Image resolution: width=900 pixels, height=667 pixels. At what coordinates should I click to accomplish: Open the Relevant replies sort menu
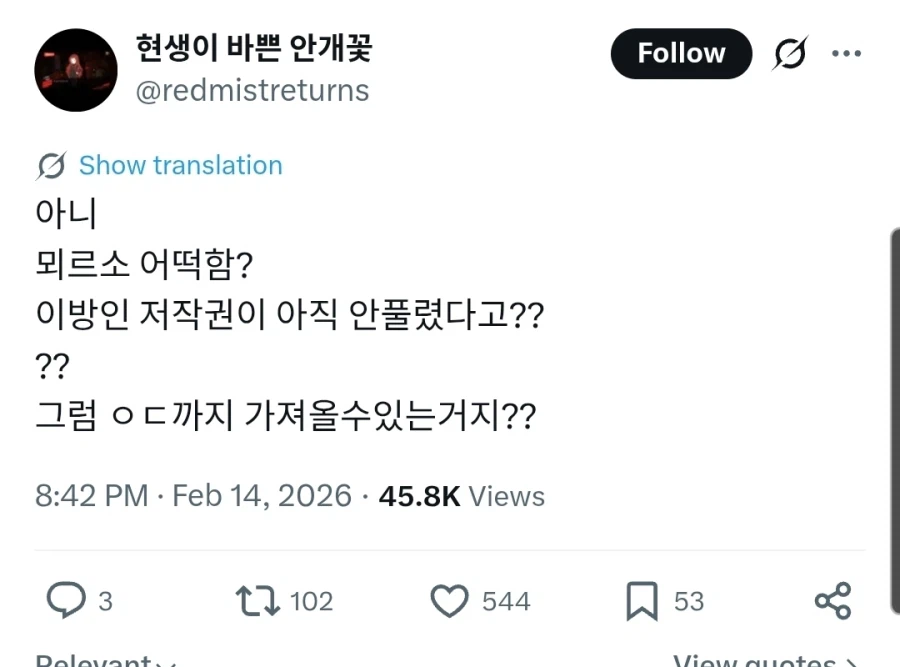pyautogui.click(x=100, y=660)
